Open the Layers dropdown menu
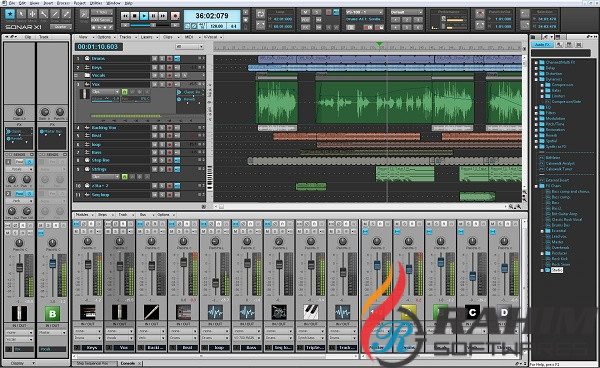The width and height of the screenshot is (600, 368). [x=148, y=37]
